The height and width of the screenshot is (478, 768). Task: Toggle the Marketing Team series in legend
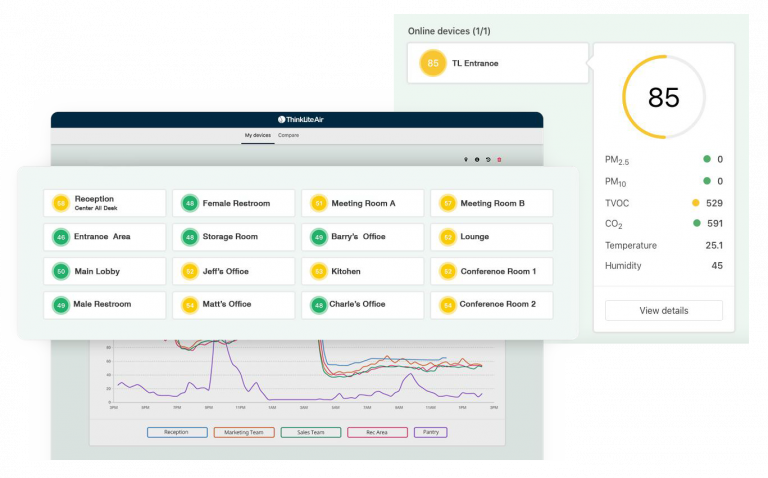tap(243, 432)
